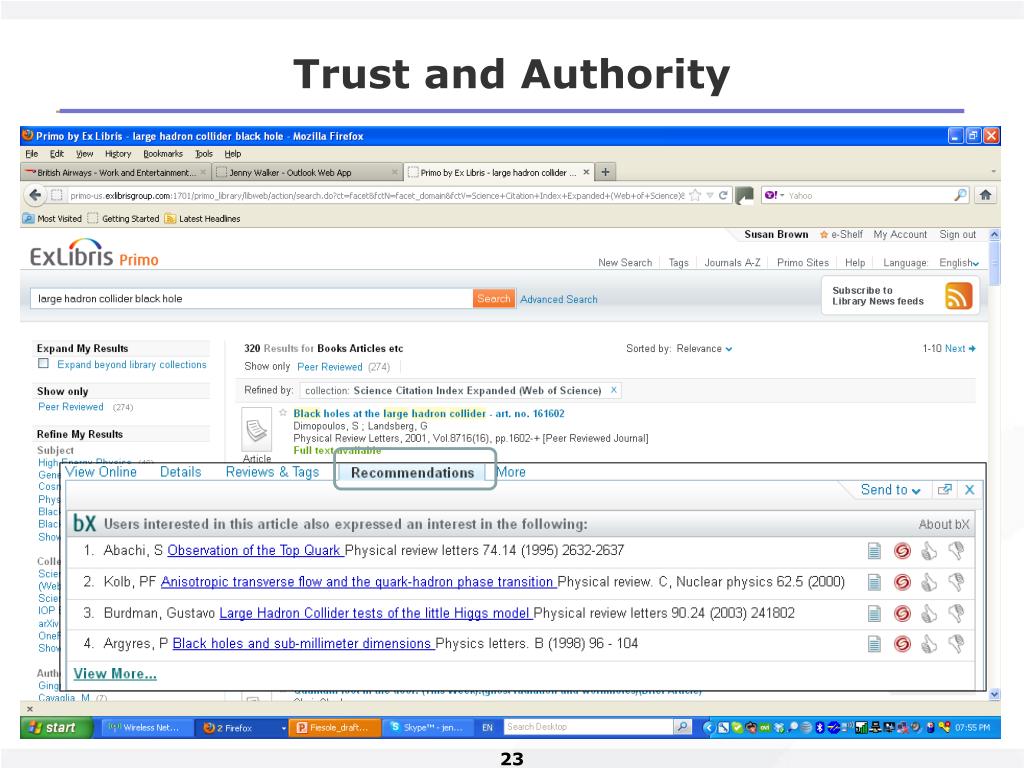Select the Details tab
This screenshot has width=1024, height=768.
point(180,472)
